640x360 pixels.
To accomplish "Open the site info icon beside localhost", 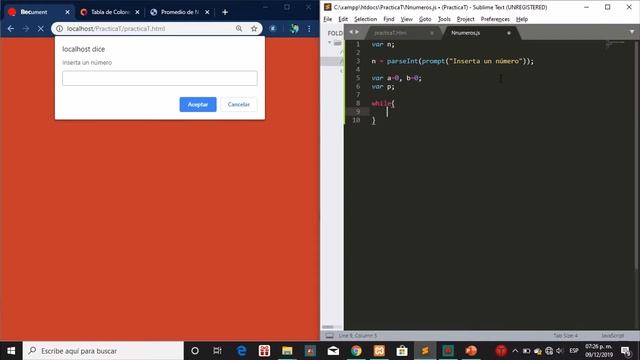I will click(60, 29).
